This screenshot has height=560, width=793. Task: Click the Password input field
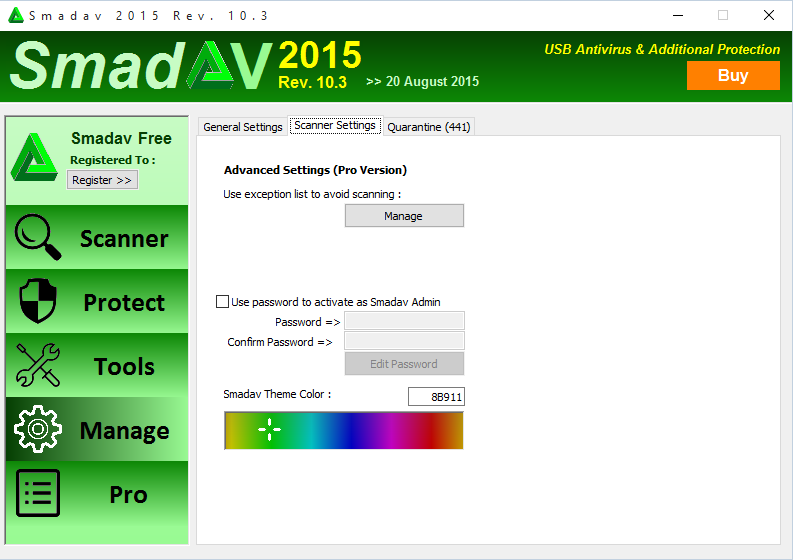click(x=404, y=321)
